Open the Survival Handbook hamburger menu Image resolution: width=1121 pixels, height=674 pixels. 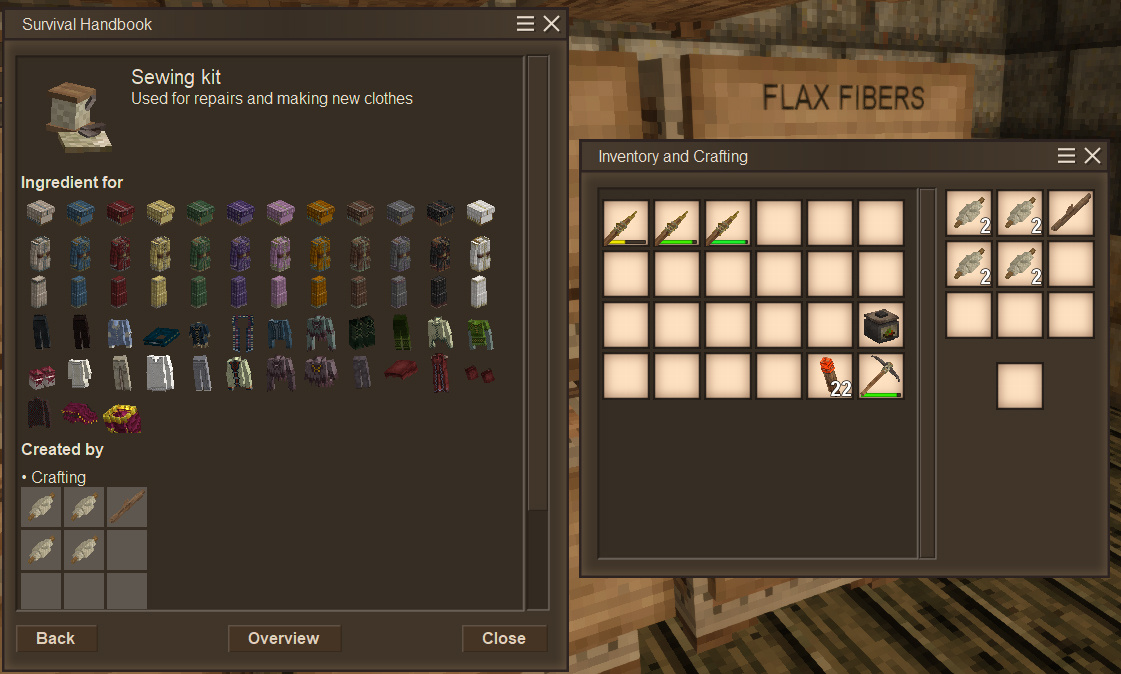[525, 24]
